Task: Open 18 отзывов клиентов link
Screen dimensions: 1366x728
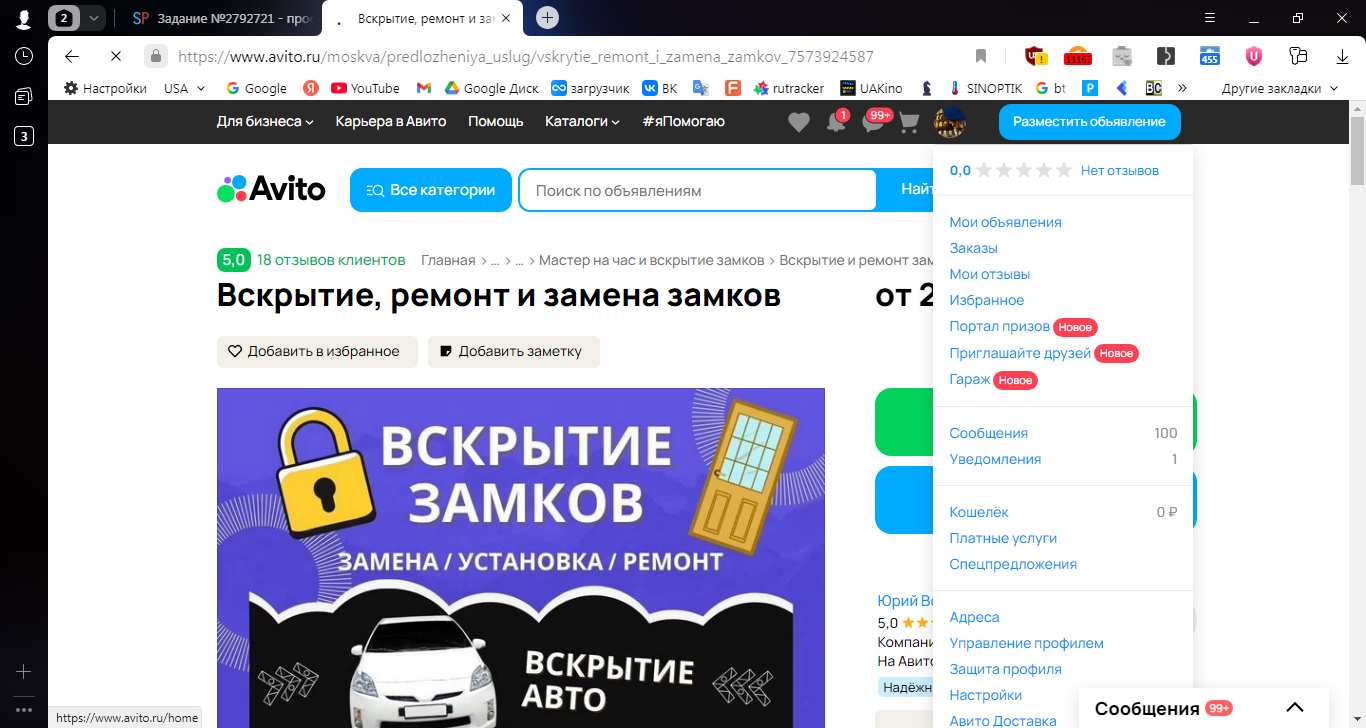Action: 331,260
